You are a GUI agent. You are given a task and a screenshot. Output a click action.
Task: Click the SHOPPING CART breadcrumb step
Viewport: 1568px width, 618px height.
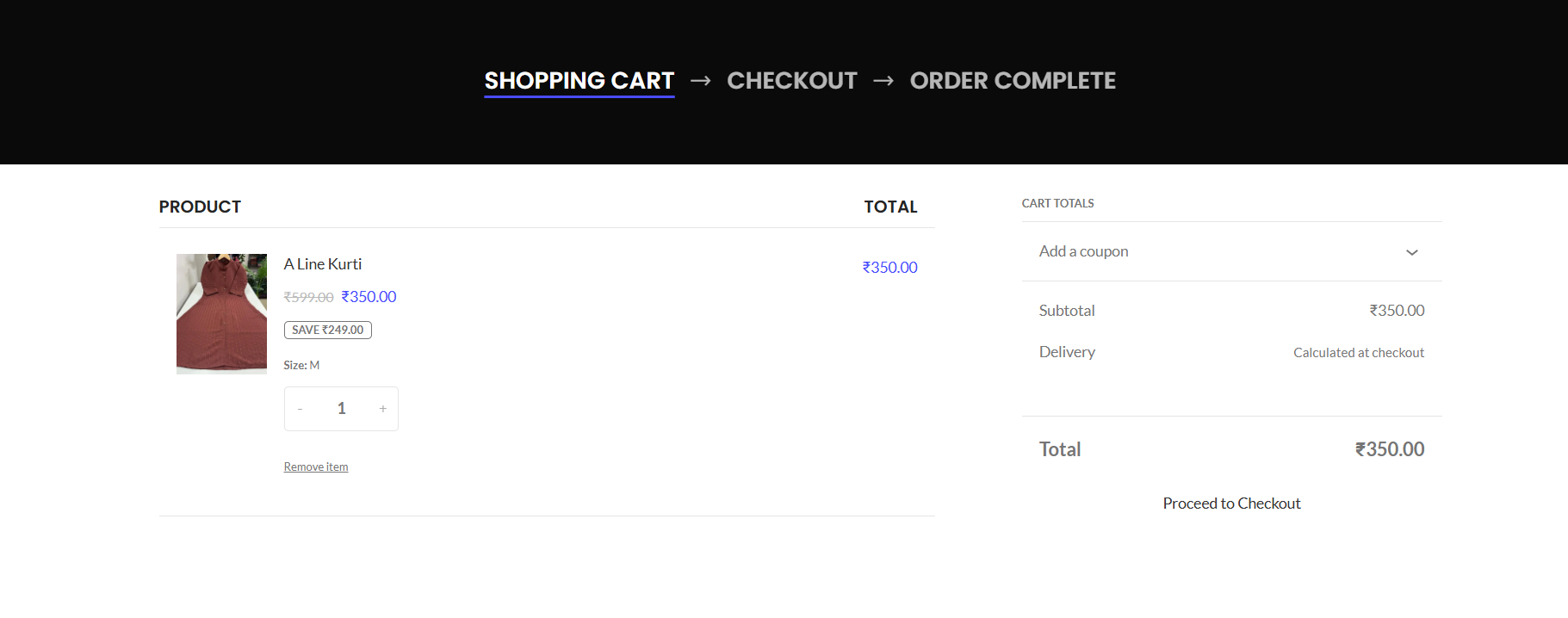pos(579,81)
